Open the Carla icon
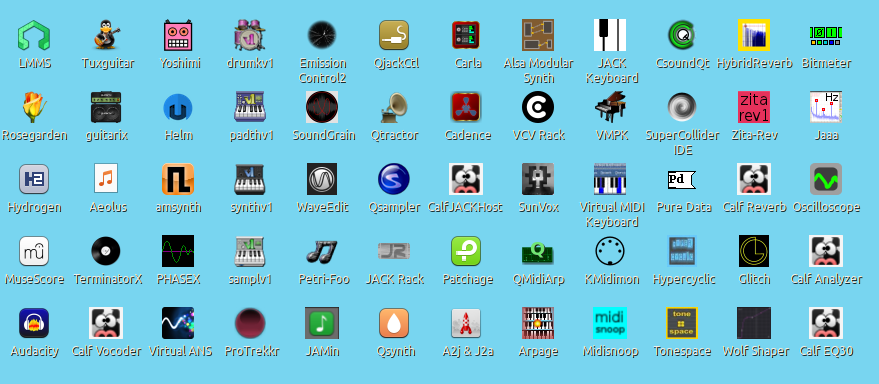 [x=466, y=35]
